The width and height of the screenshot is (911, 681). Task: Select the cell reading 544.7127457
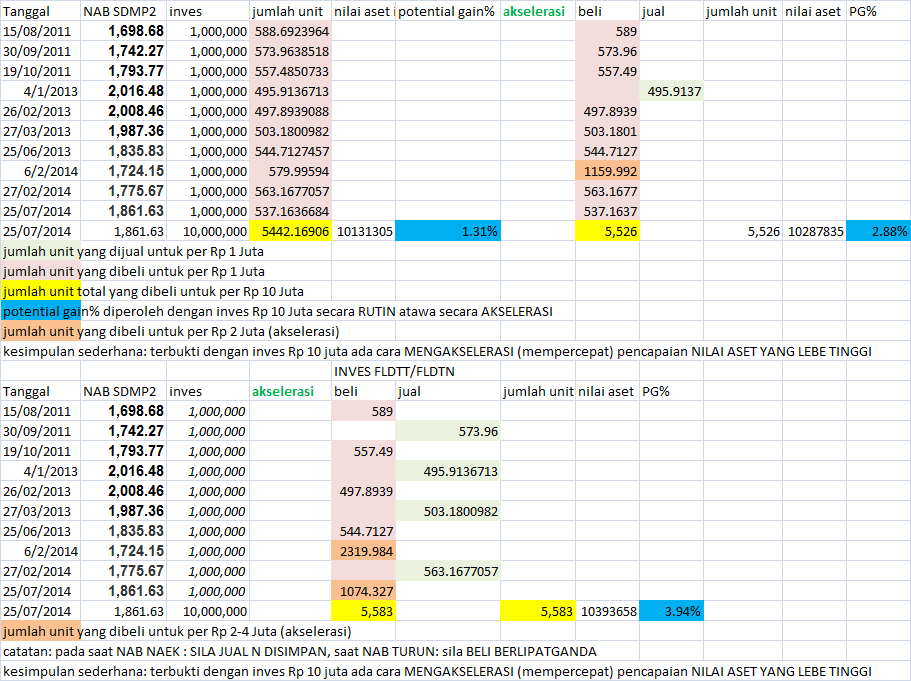click(290, 152)
